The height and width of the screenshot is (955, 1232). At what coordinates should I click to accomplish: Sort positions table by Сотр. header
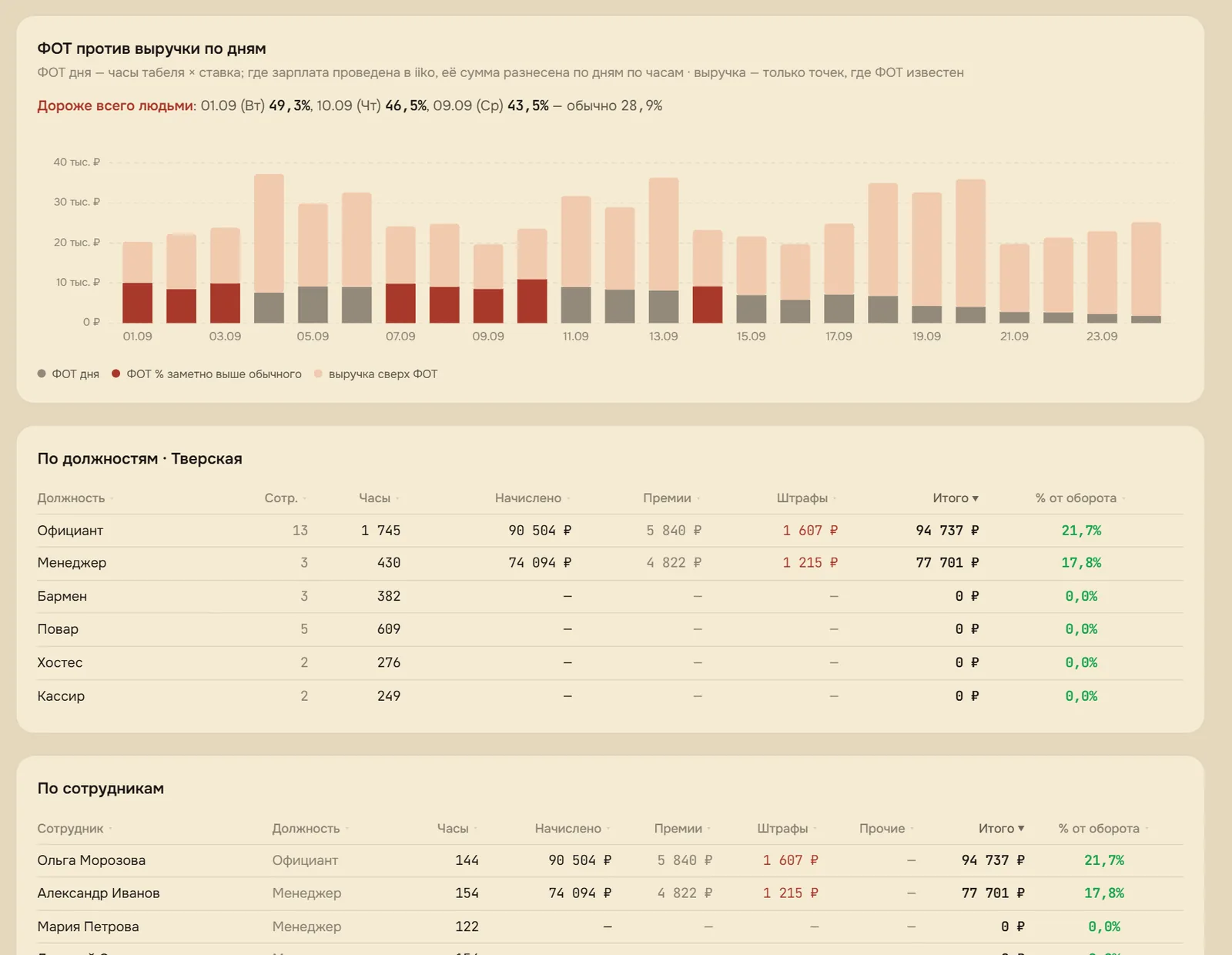pos(285,498)
